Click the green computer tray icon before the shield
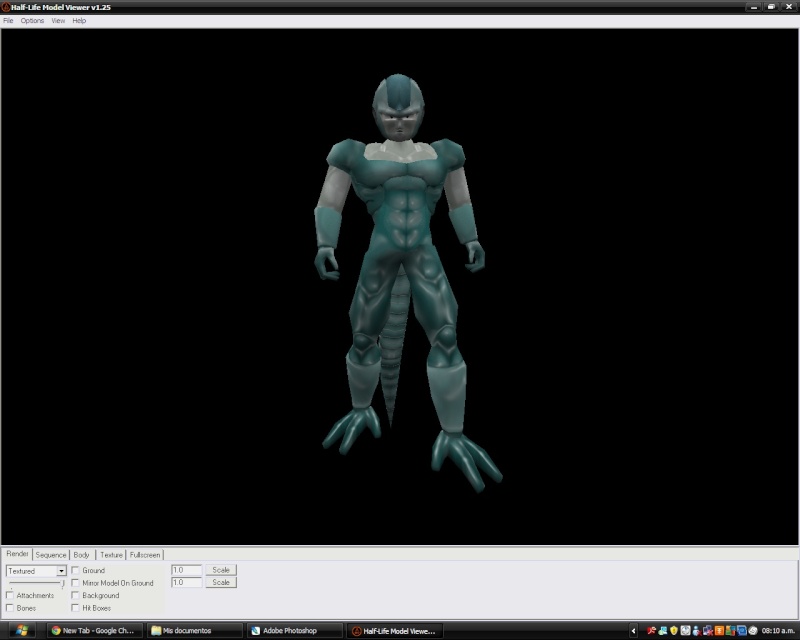This screenshot has width=800, height=640. 662,631
